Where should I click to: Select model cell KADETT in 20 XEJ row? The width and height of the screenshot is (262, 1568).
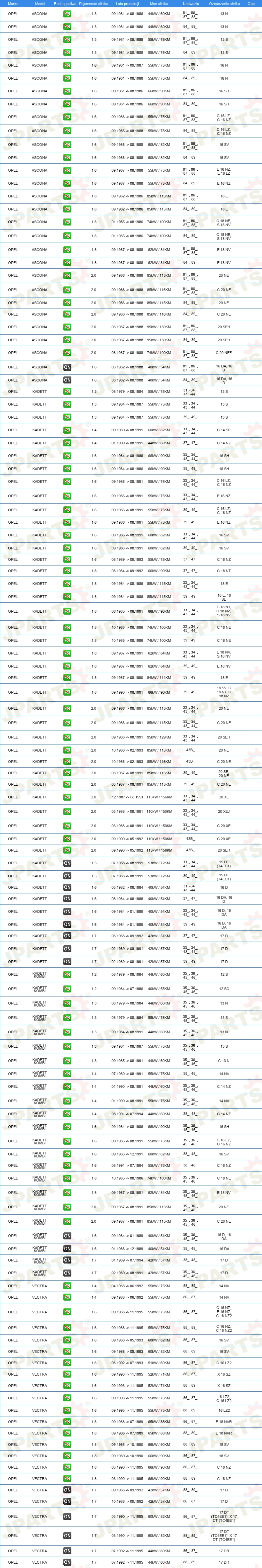(x=40, y=811)
